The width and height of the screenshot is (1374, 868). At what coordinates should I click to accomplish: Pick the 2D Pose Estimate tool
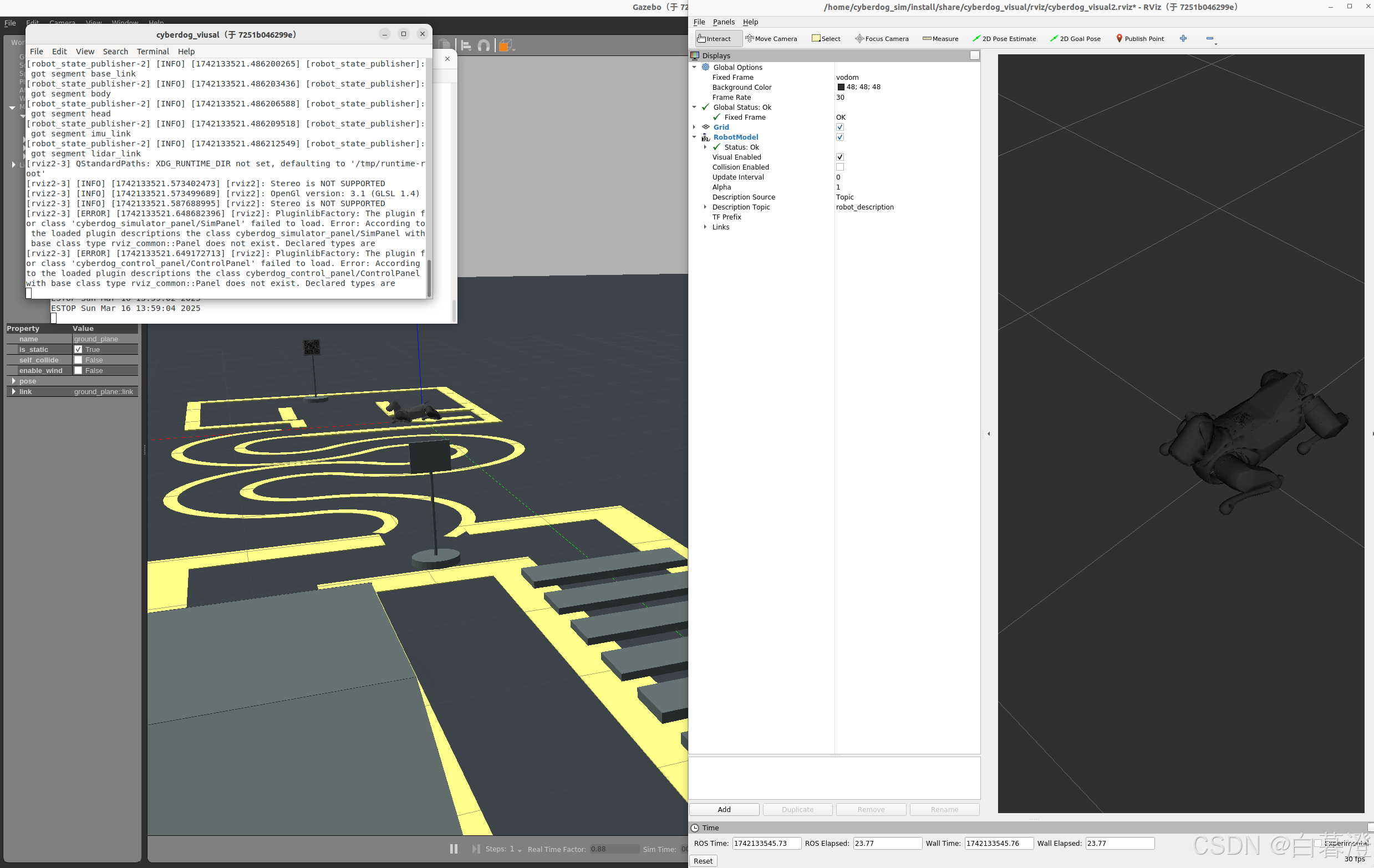[x=1004, y=39]
